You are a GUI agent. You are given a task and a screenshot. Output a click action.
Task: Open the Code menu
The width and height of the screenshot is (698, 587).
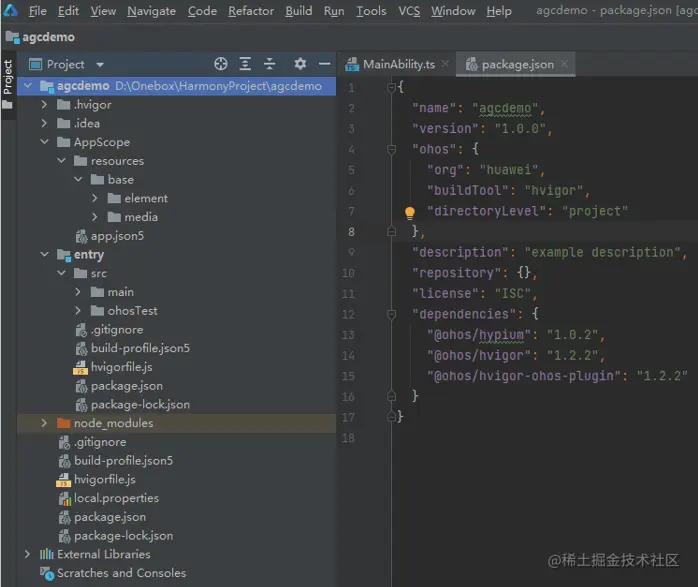pos(202,11)
